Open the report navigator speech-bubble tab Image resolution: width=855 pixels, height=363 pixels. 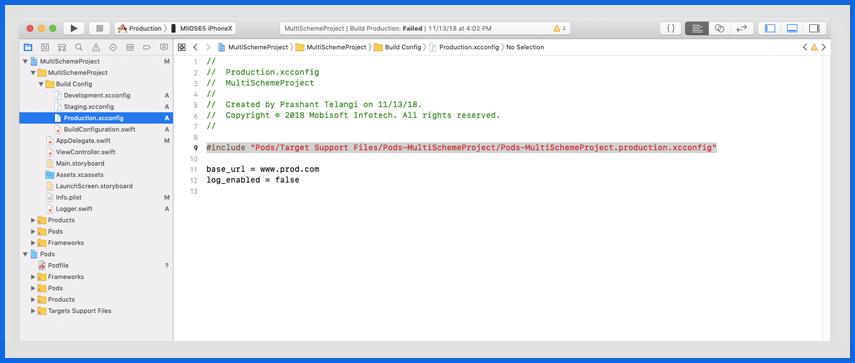coord(164,47)
